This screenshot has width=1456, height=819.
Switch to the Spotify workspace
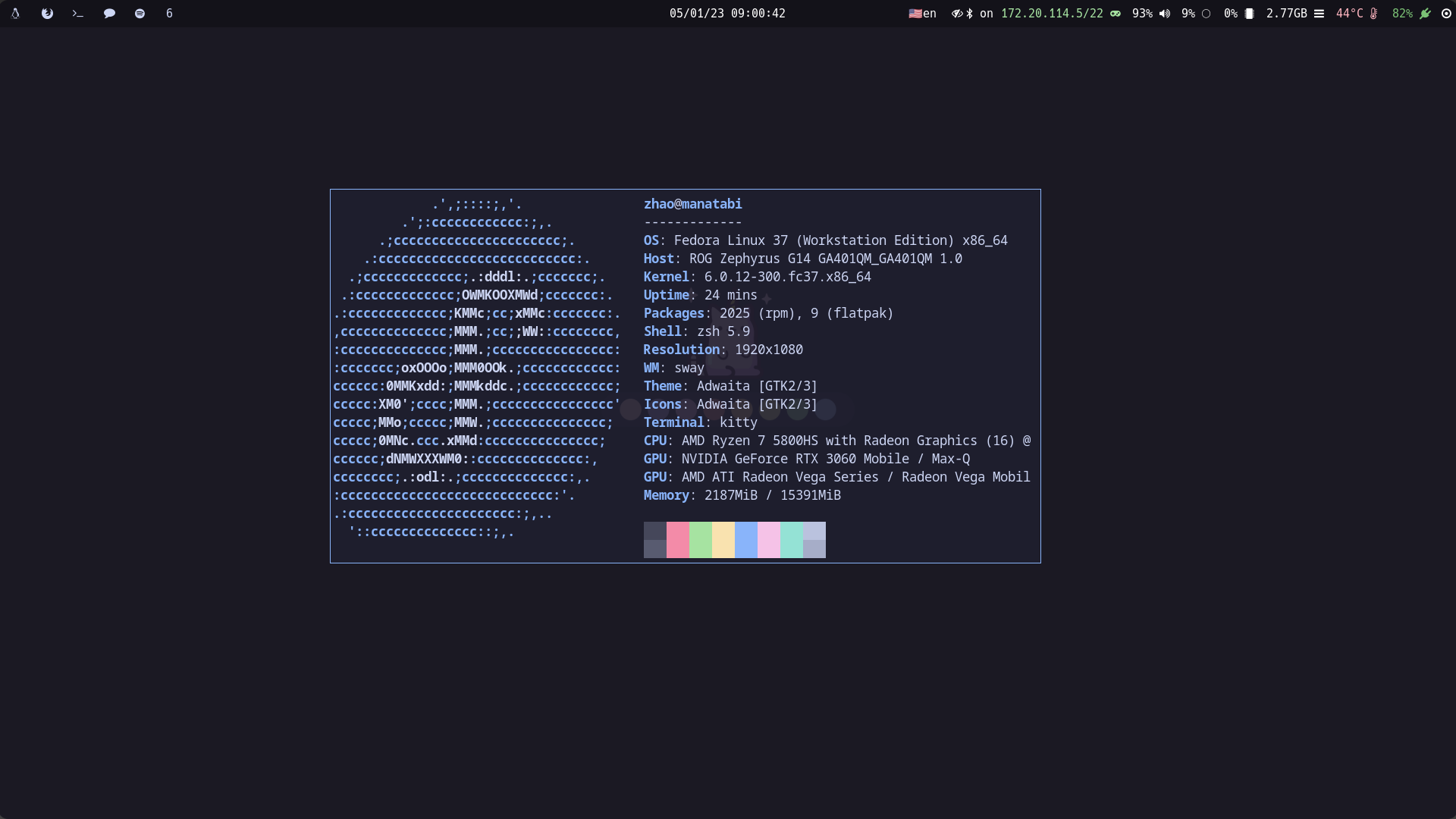(140, 14)
